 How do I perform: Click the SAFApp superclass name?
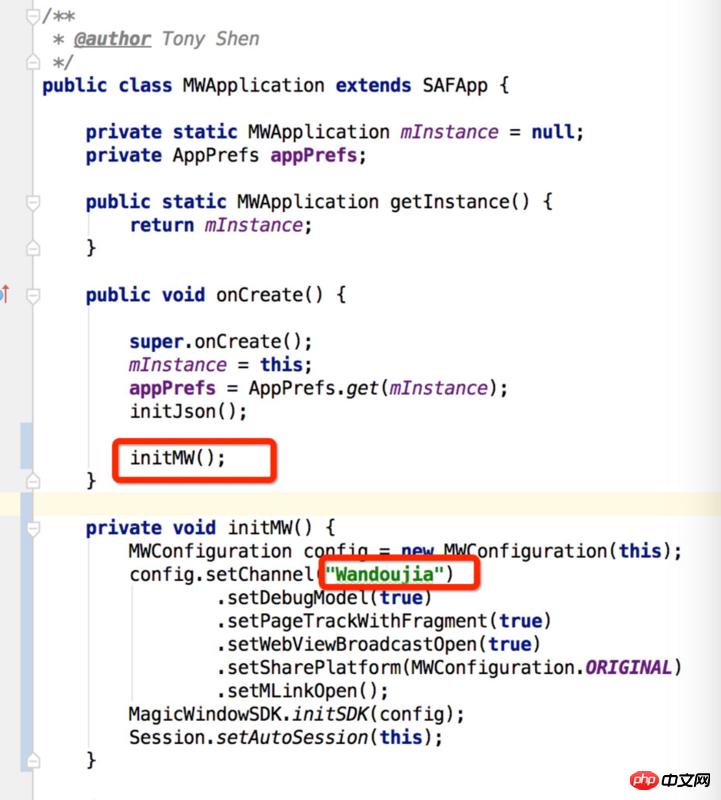[455, 85]
